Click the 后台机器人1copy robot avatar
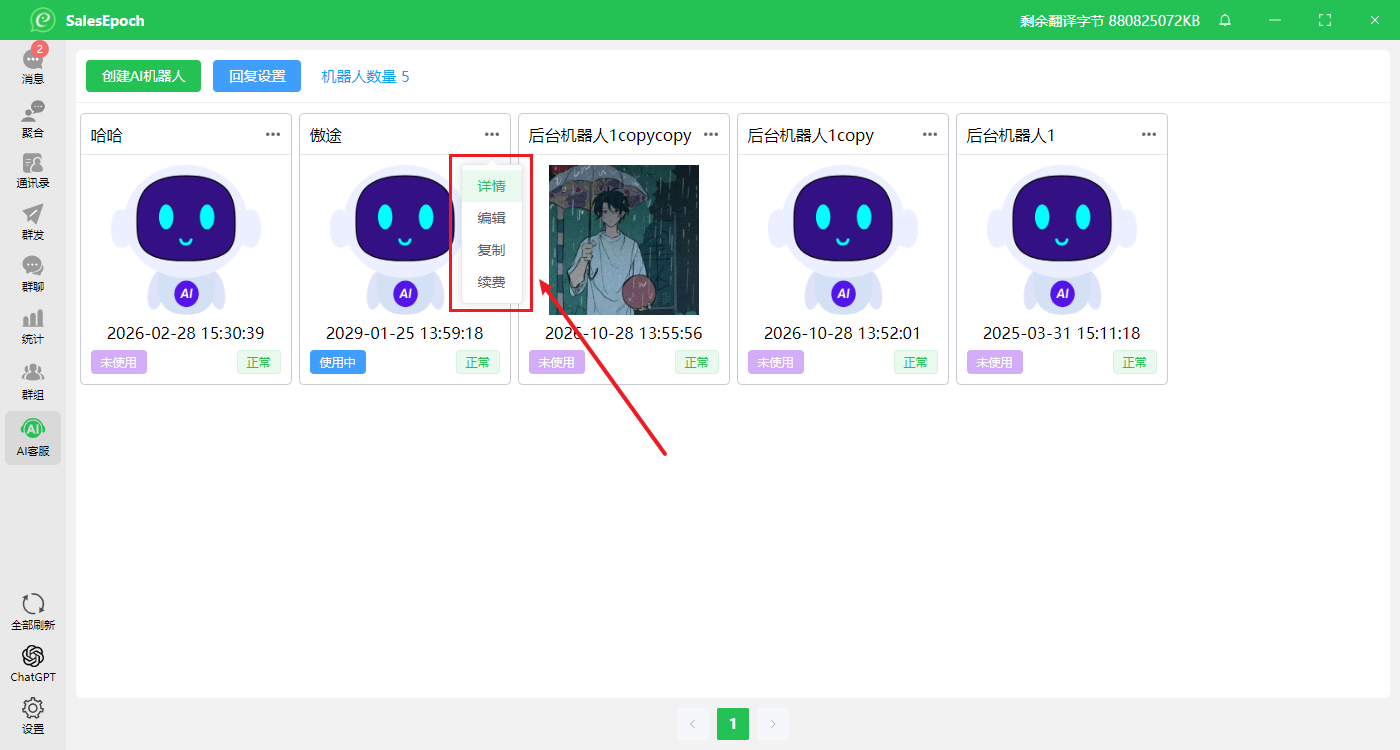The width and height of the screenshot is (1400, 750). click(843, 240)
